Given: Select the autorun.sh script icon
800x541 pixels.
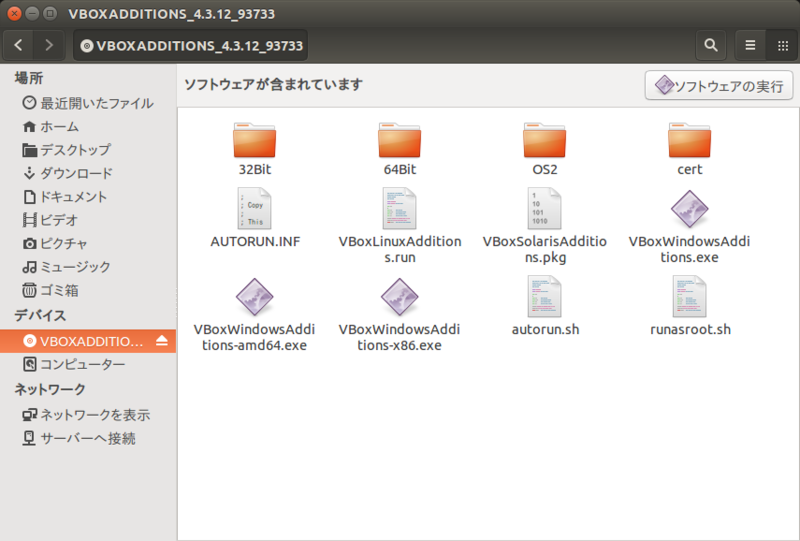Looking at the screenshot, I should click(544, 297).
